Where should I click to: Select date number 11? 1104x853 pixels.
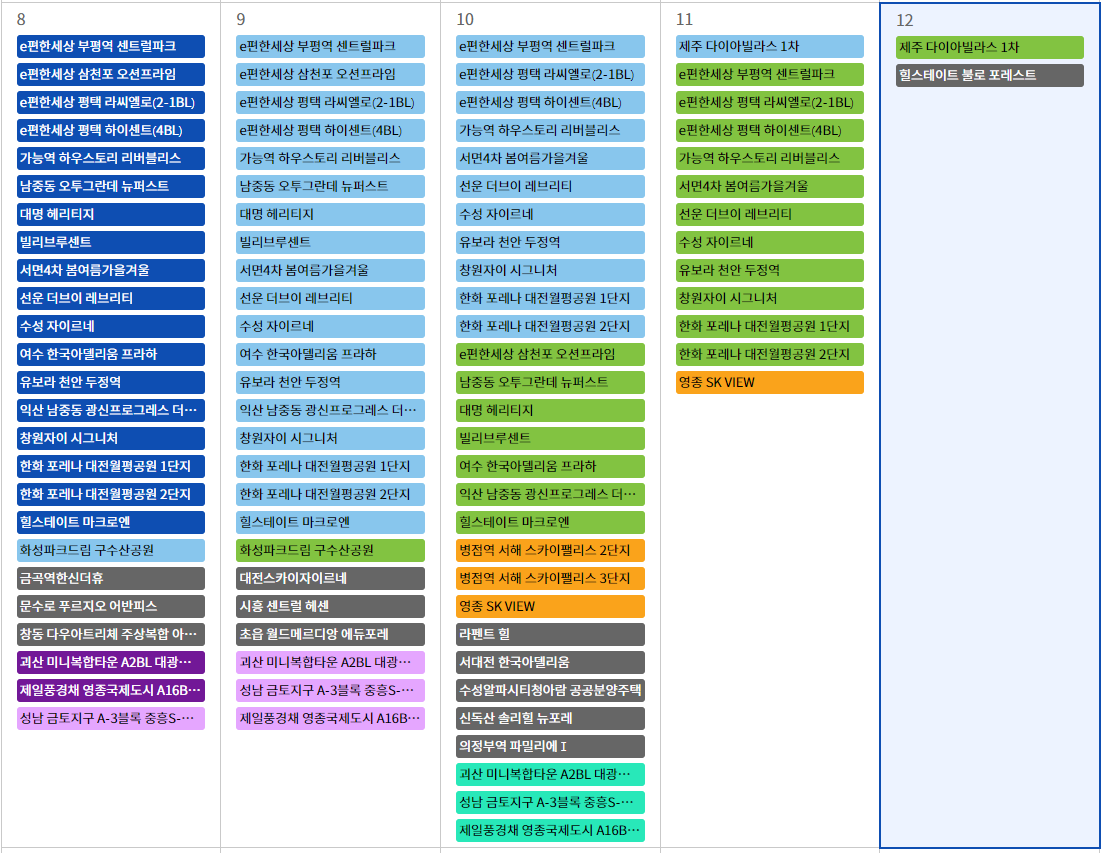point(684,20)
